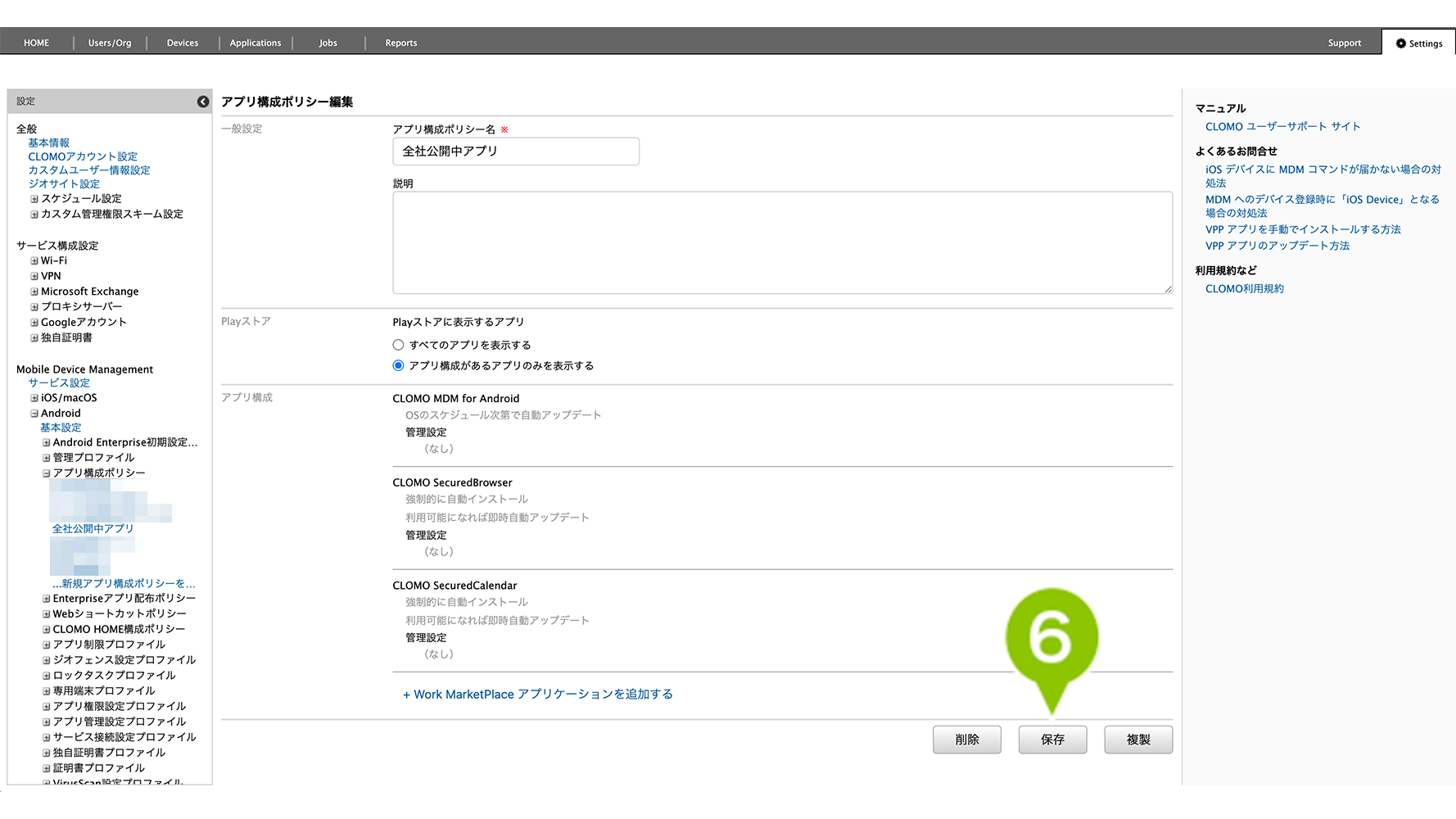Expand the iOS/macOS tree node
Viewport: 1456px width, 819px height.
[34, 398]
